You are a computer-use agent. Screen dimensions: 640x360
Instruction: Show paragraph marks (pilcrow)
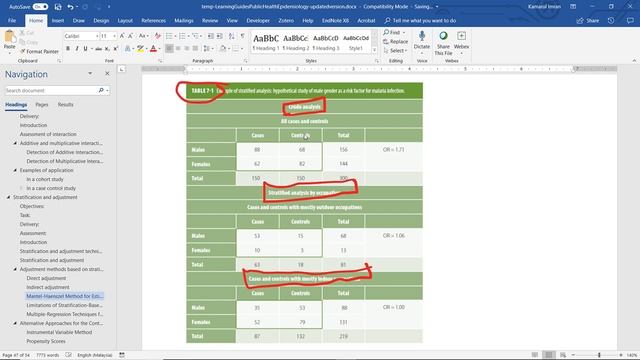point(242,36)
